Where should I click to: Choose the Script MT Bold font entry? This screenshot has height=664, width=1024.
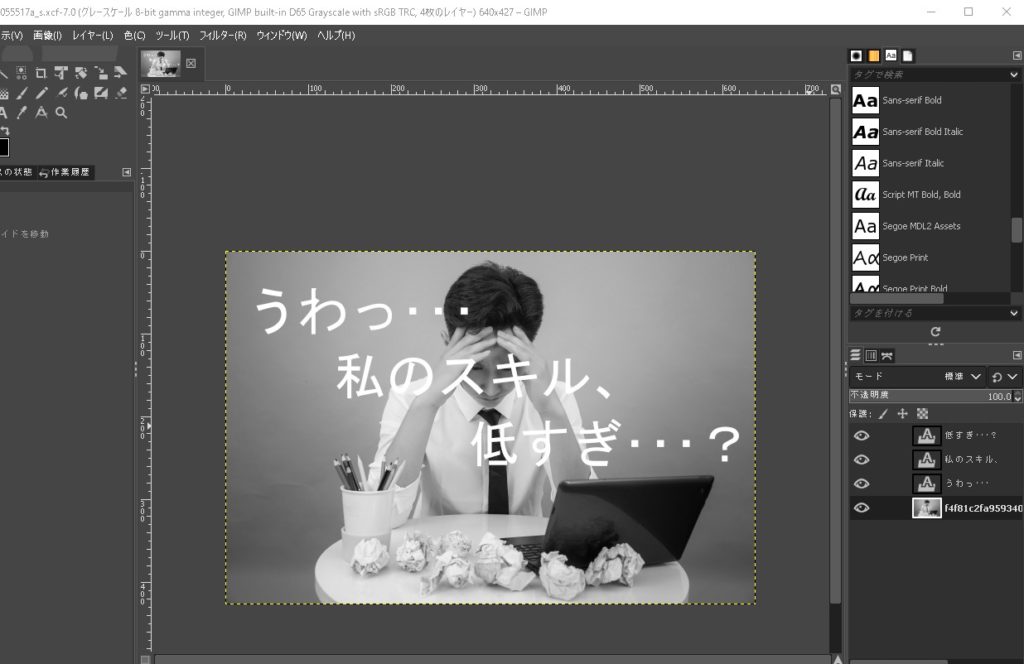point(920,194)
